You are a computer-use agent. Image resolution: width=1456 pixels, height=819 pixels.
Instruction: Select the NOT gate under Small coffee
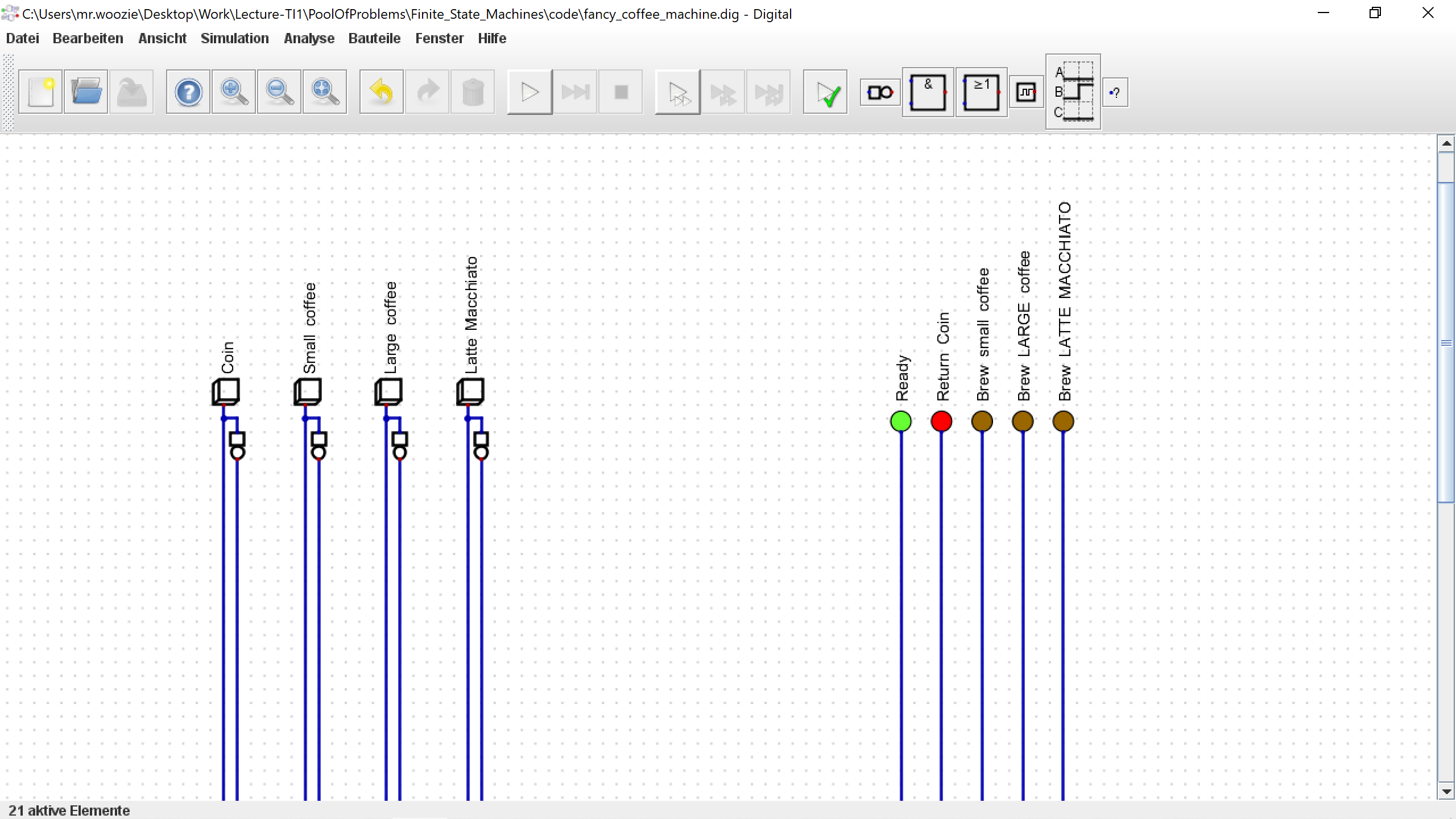[319, 445]
